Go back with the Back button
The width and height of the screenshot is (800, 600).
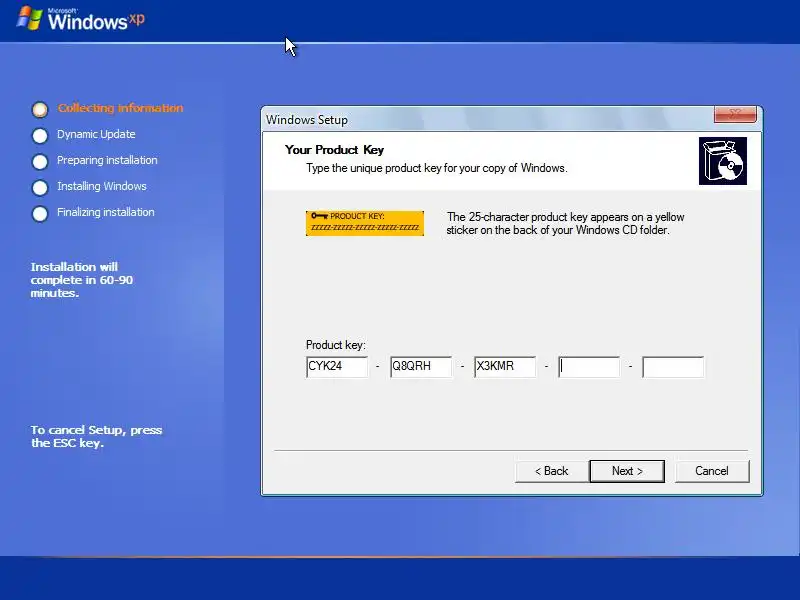coord(551,471)
